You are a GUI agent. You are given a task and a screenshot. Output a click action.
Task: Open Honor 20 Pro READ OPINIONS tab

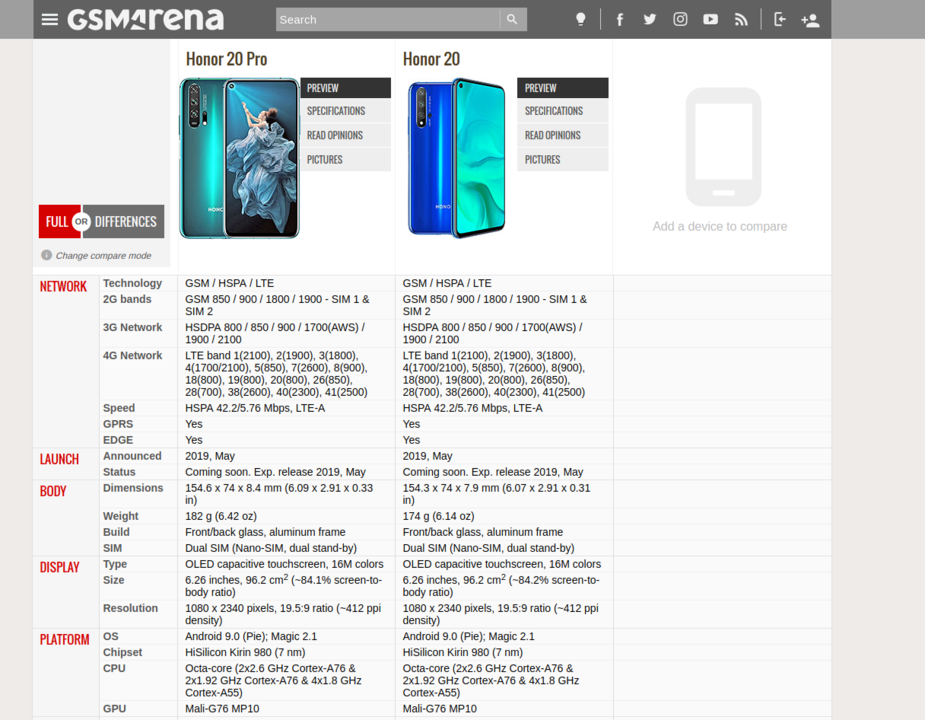coord(346,135)
